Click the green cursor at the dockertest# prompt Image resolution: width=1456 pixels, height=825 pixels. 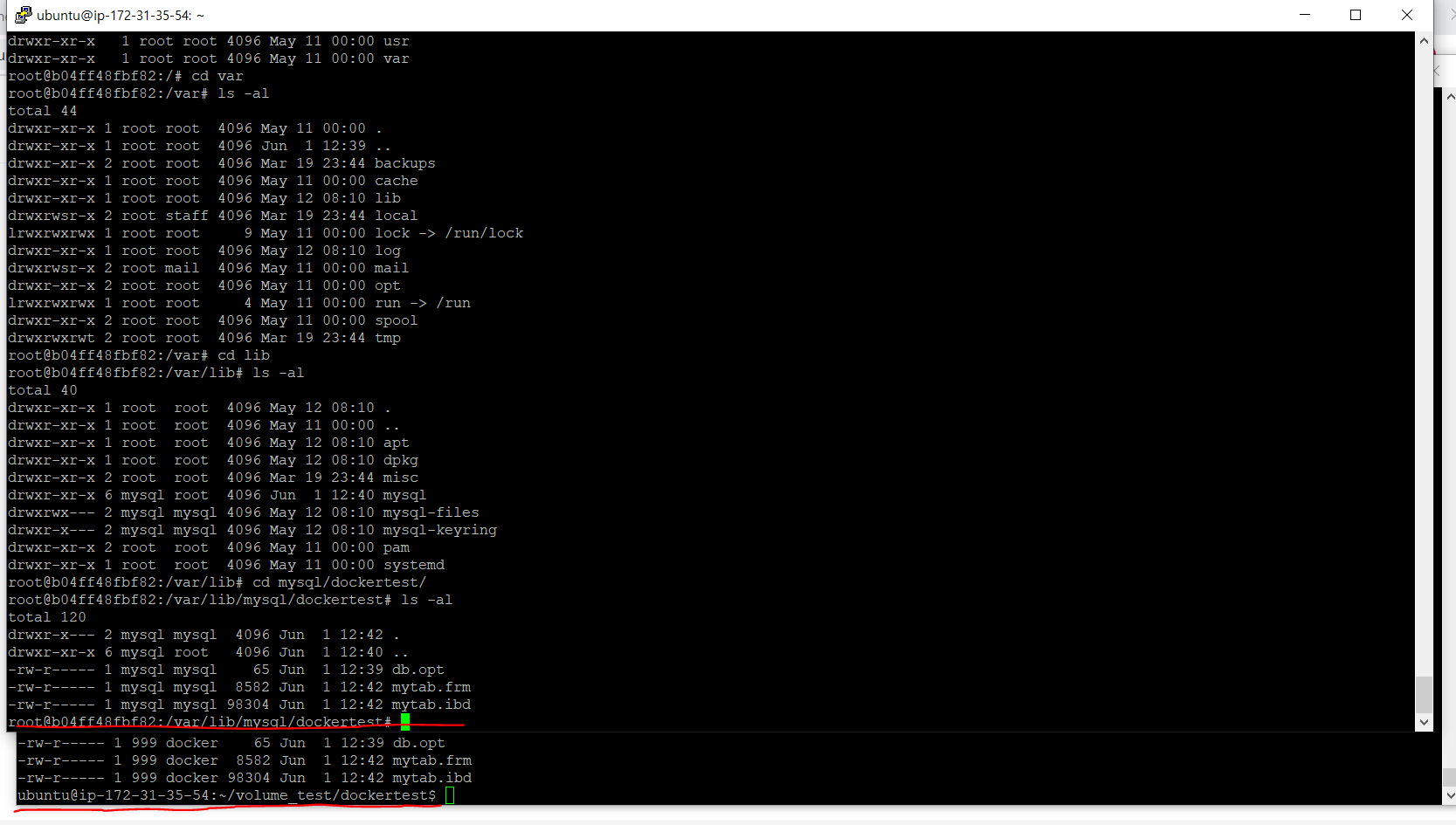[405, 721]
